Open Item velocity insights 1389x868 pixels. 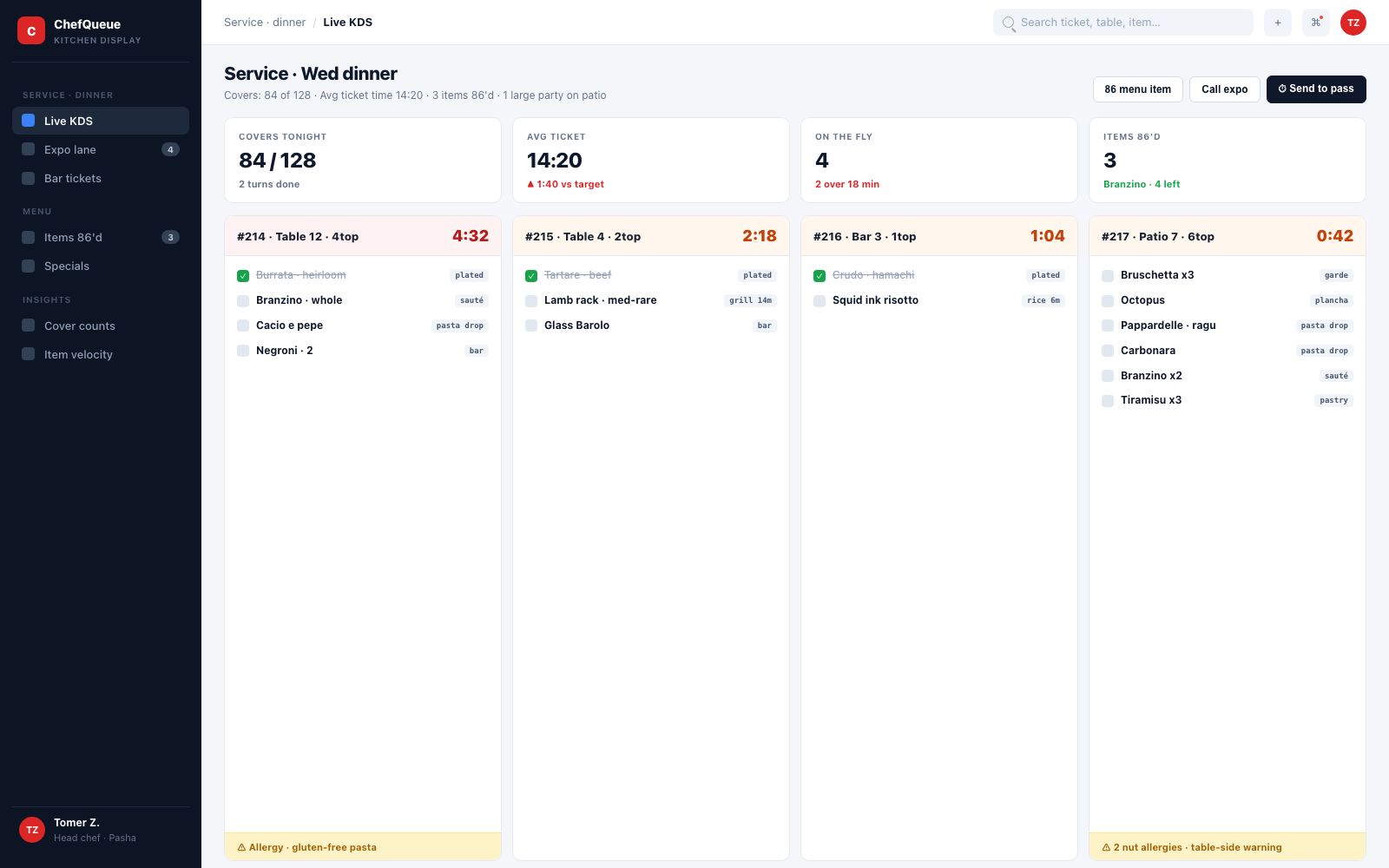[101, 354]
